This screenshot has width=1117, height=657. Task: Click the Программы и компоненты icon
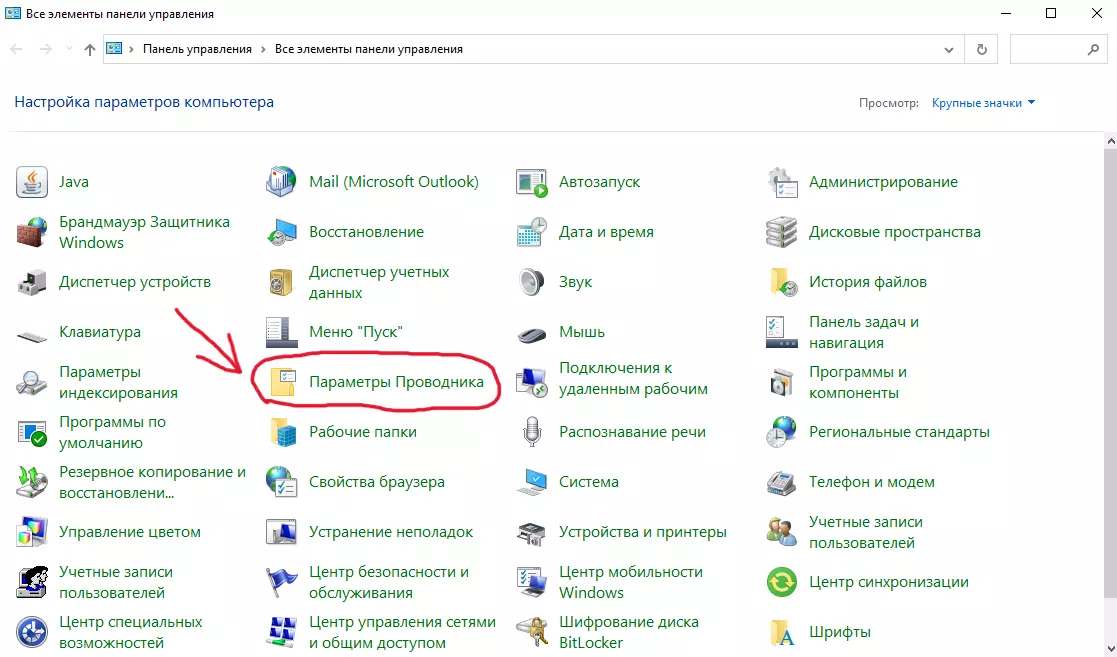(x=781, y=383)
